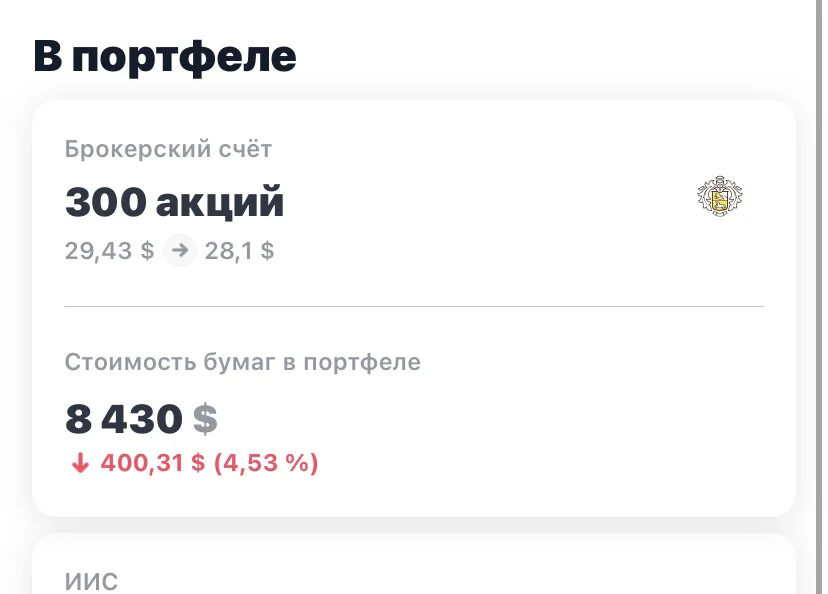Screen dimensions: 828x594
Task: Select the 300 акций holding title
Action: click(x=174, y=202)
